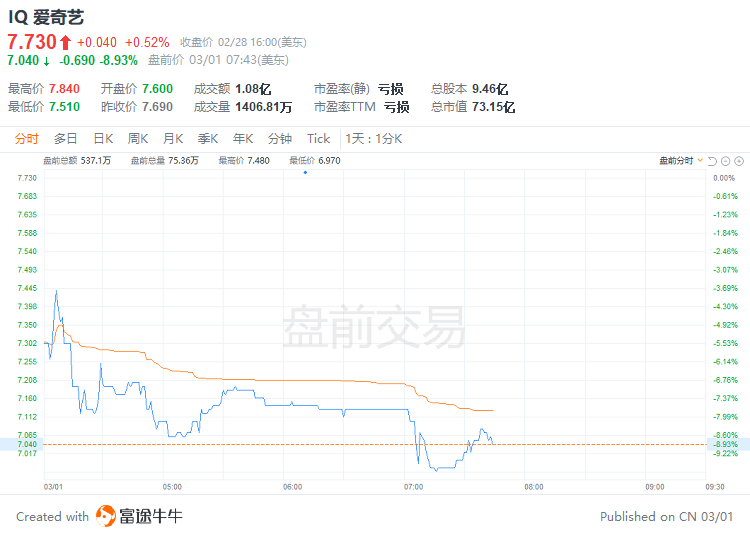Image resolution: width=750 pixels, height=537 pixels.
Task: Click the +0.52% change value
Action: 147,43
